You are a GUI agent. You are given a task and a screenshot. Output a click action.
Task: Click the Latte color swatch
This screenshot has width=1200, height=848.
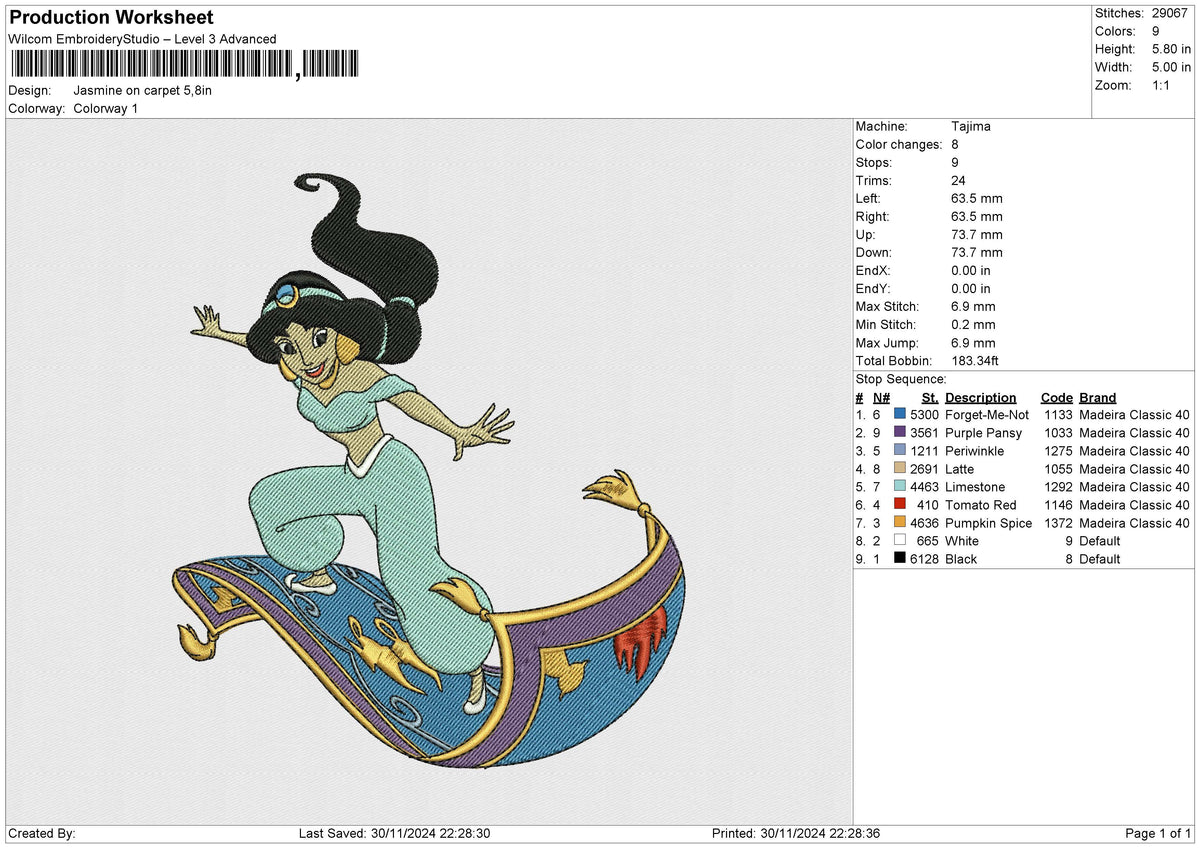point(900,469)
